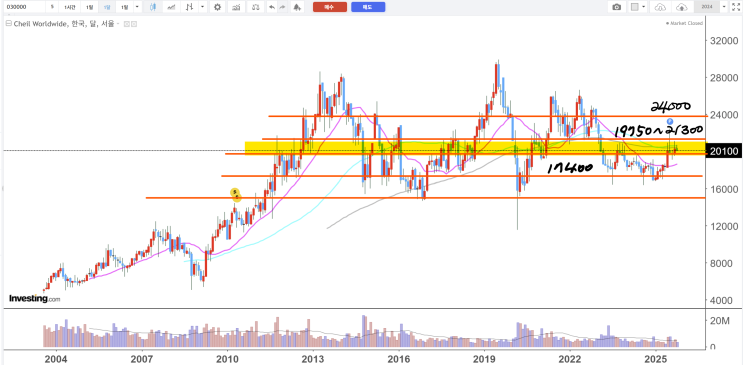Click the 28000 price axis label
The height and width of the screenshot is (365, 743).
tap(724, 78)
